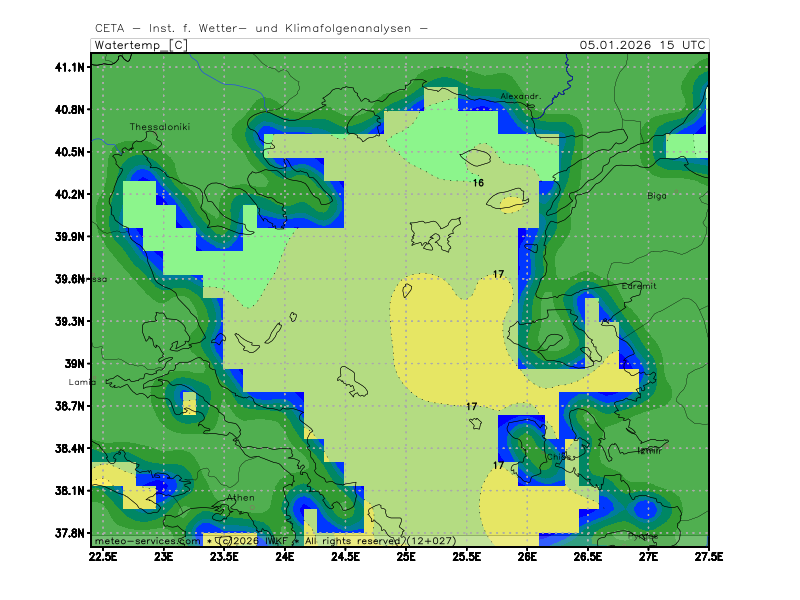Image resolution: width=800 pixels, height=600 pixels.
Task: Select the Alexandr. city label
Action: click(520, 97)
